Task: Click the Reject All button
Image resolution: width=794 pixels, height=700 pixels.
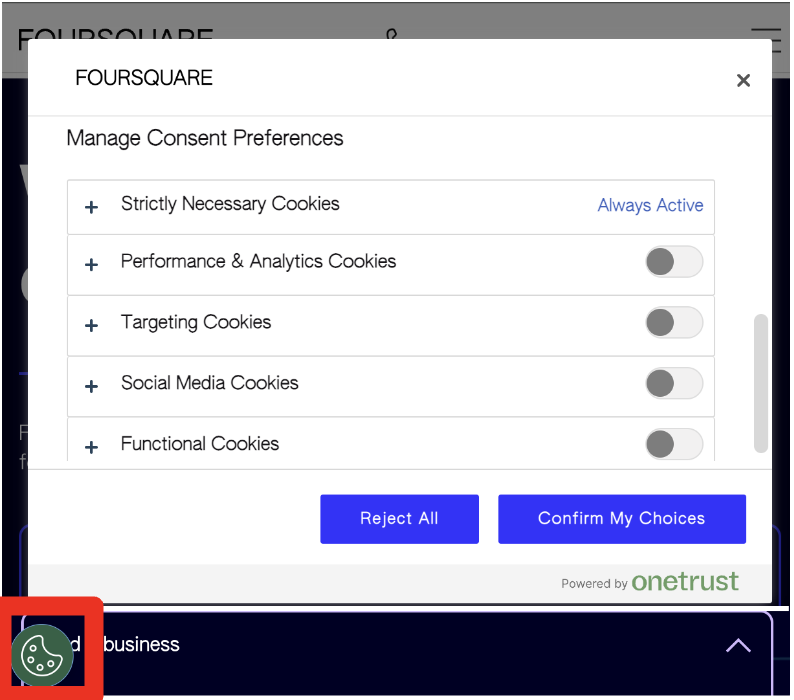Action: [x=399, y=519]
